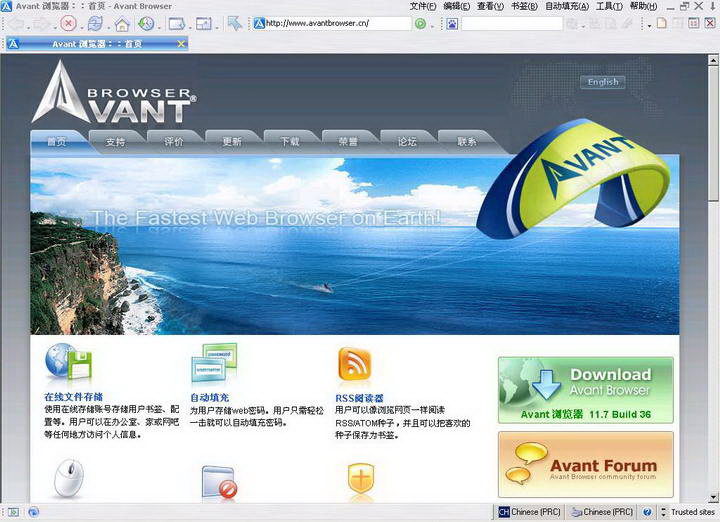The image size is (720, 522).
Task: Click the white mouse feature icon
Action: tap(69, 478)
